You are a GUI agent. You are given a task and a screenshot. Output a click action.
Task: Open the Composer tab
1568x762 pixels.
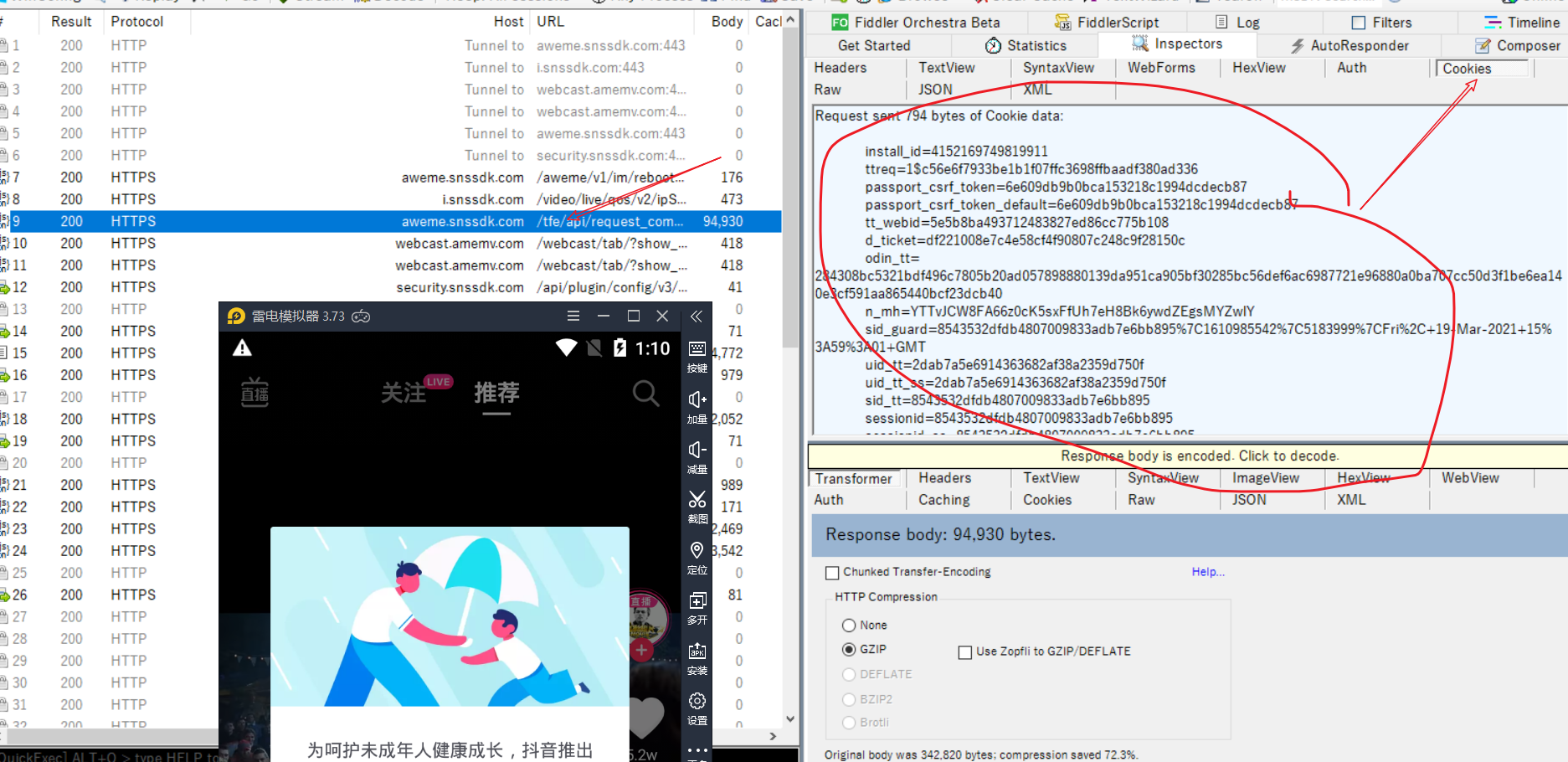point(1517,45)
